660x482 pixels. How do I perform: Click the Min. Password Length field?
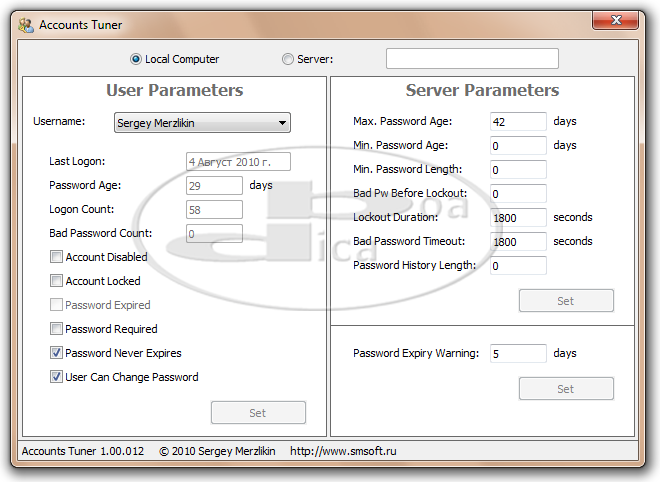tap(518, 170)
